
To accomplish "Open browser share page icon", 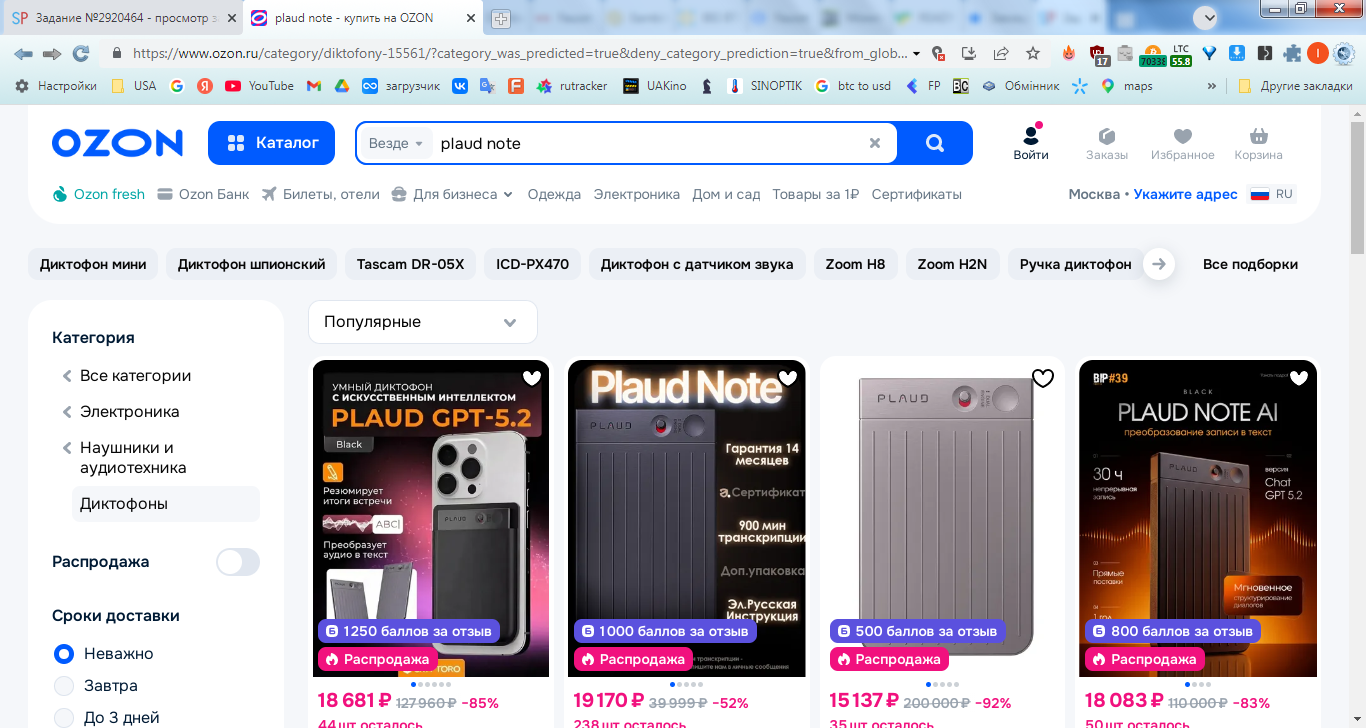I will coord(1001,54).
